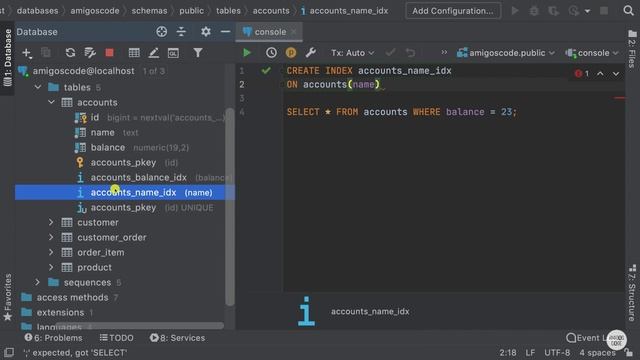Open the 7: Structure side tab
The image size is (640, 360).
point(632,292)
